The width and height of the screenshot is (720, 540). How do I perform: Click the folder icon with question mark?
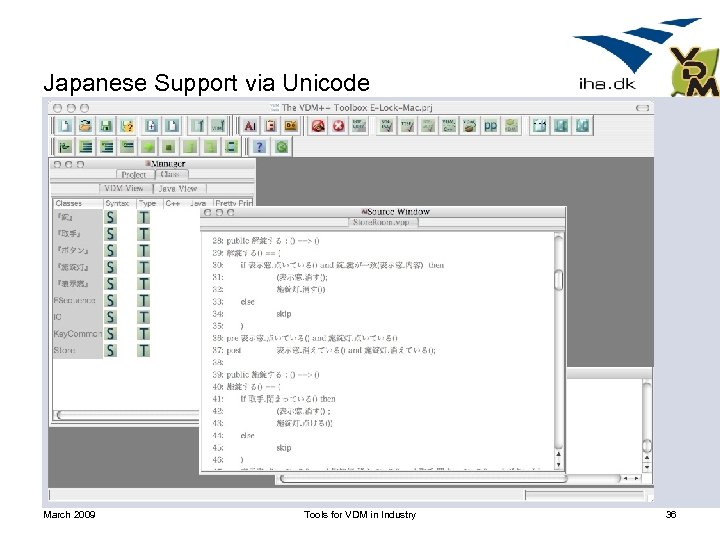[127, 125]
